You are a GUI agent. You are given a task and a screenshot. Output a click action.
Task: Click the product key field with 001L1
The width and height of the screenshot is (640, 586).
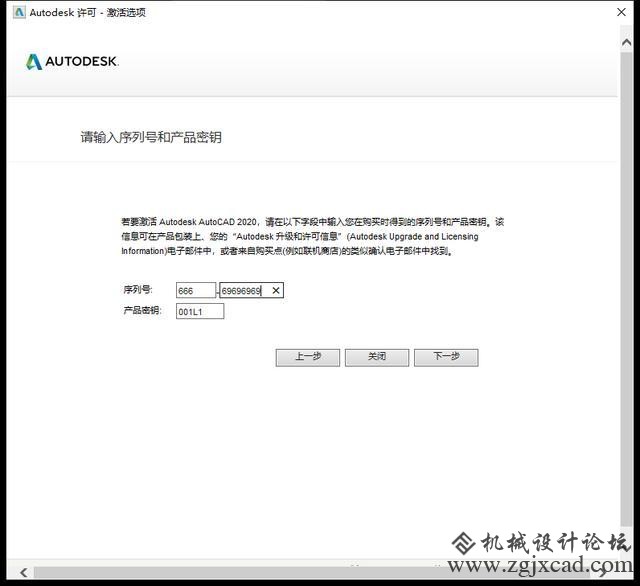[x=199, y=312]
